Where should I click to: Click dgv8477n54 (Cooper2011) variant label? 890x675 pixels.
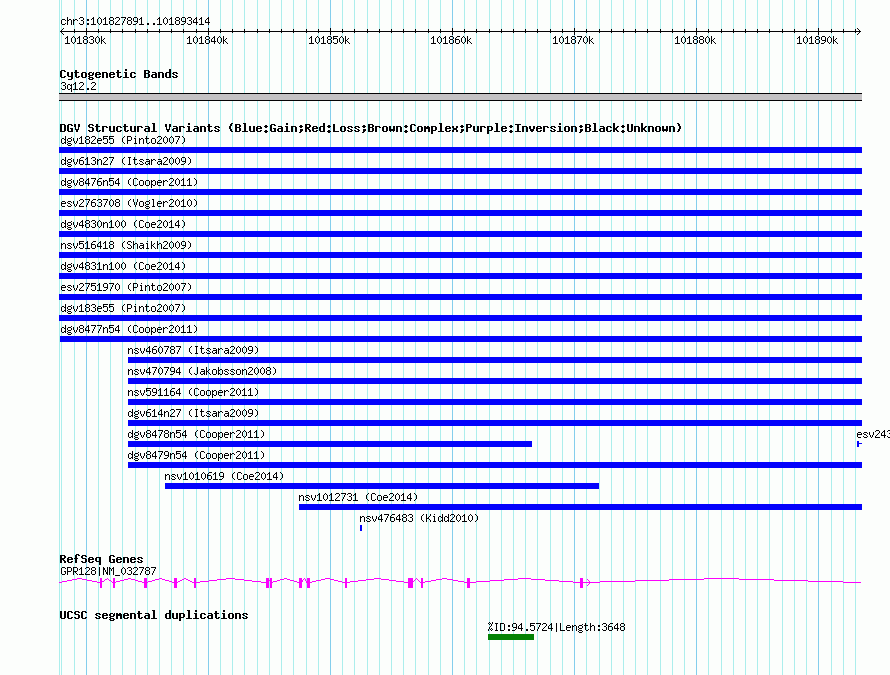[x=129, y=329]
